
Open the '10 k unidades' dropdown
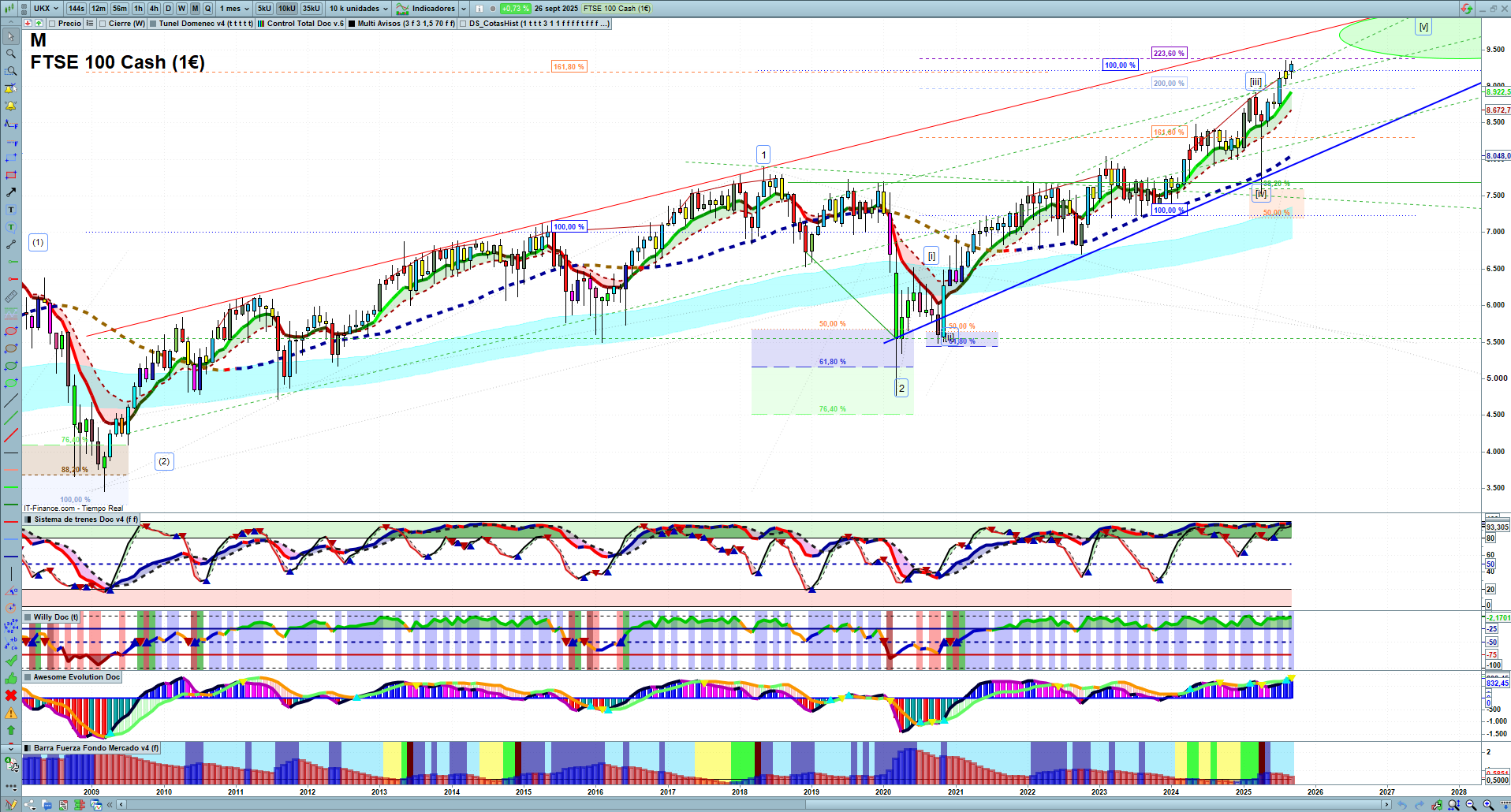[359, 9]
